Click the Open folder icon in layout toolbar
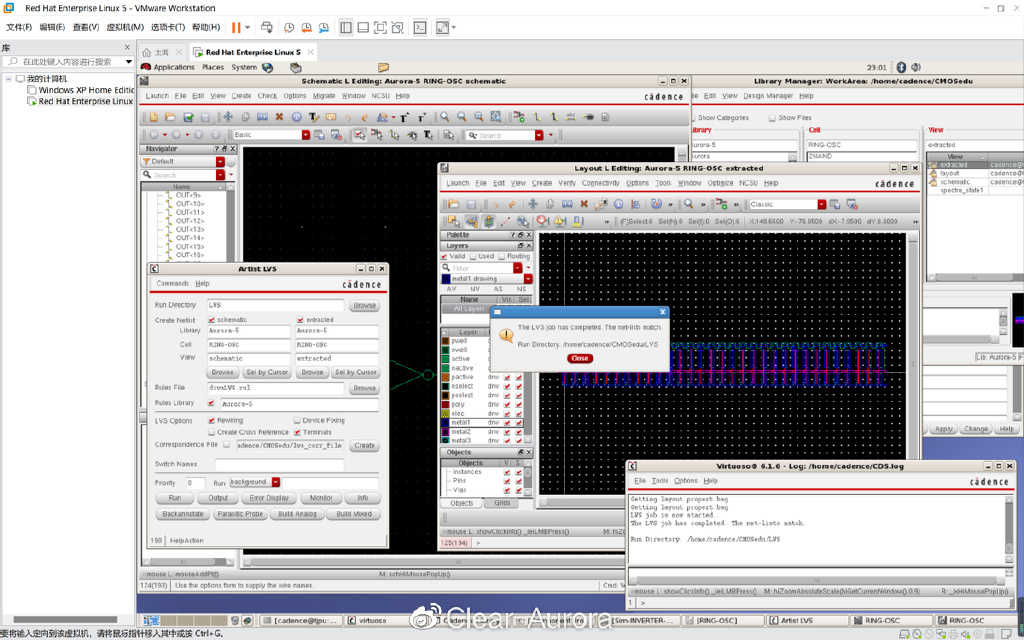This screenshot has width=1024, height=640. 453,204
